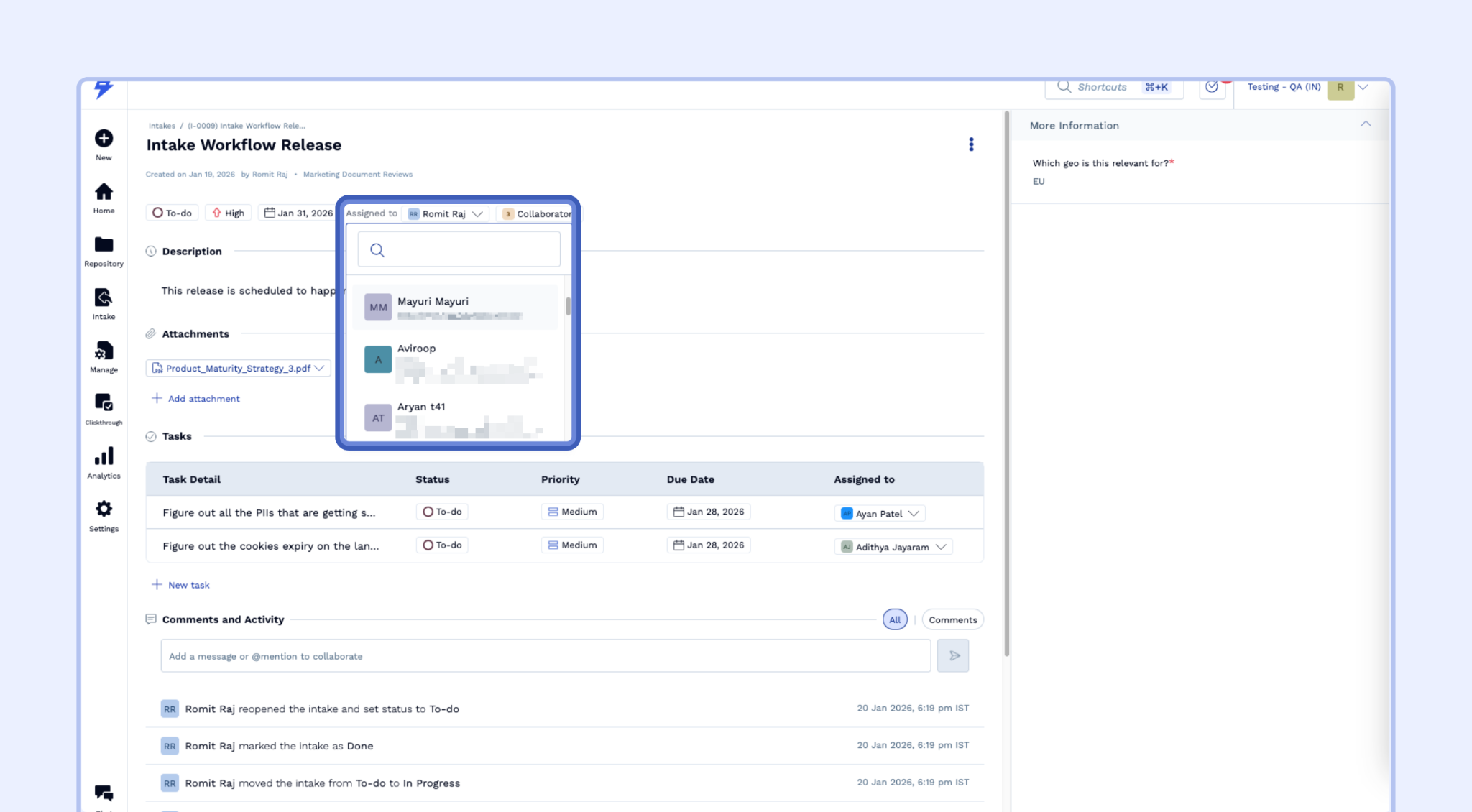1472x812 pixels.
Task: Open the Analytics bar chart icon
Action: [x=103, y=456]
